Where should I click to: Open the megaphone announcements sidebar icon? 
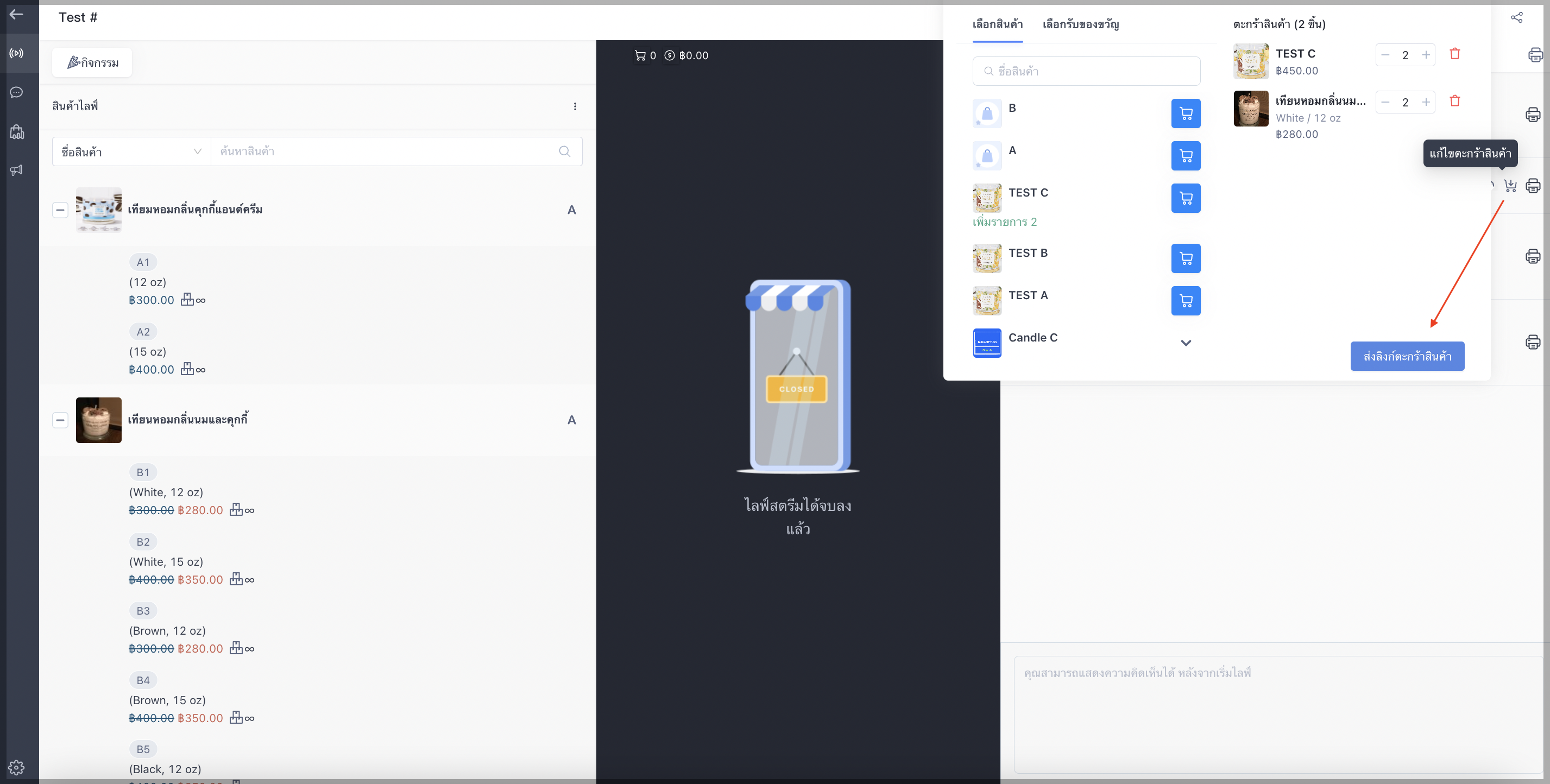click(16, 170)
